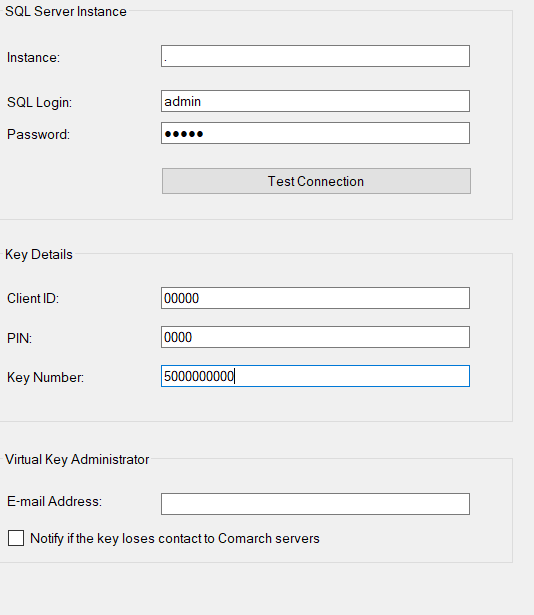Enable the Comarch servers notification checkbox
534x615 pixels.
point(16,538)
